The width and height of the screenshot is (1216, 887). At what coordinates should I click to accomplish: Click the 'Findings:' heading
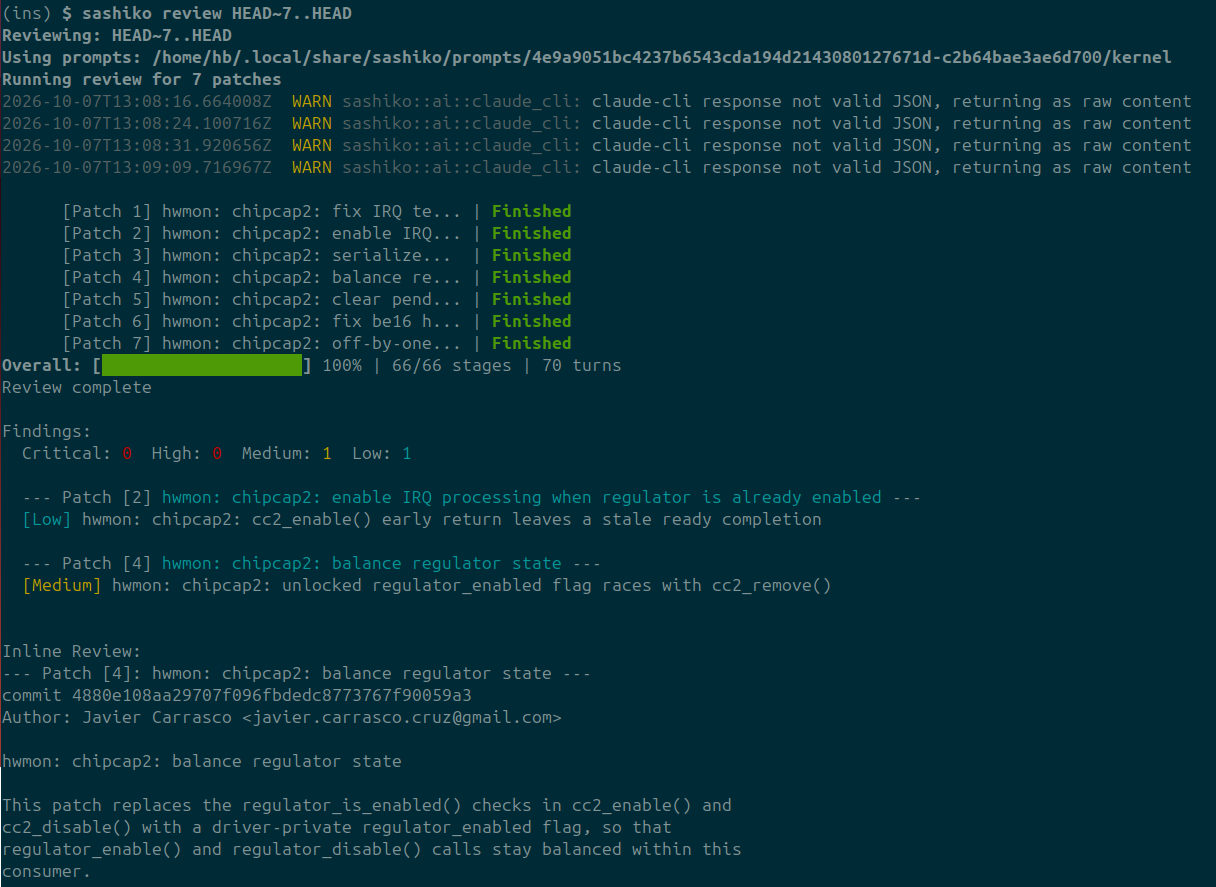pos(47,431)
